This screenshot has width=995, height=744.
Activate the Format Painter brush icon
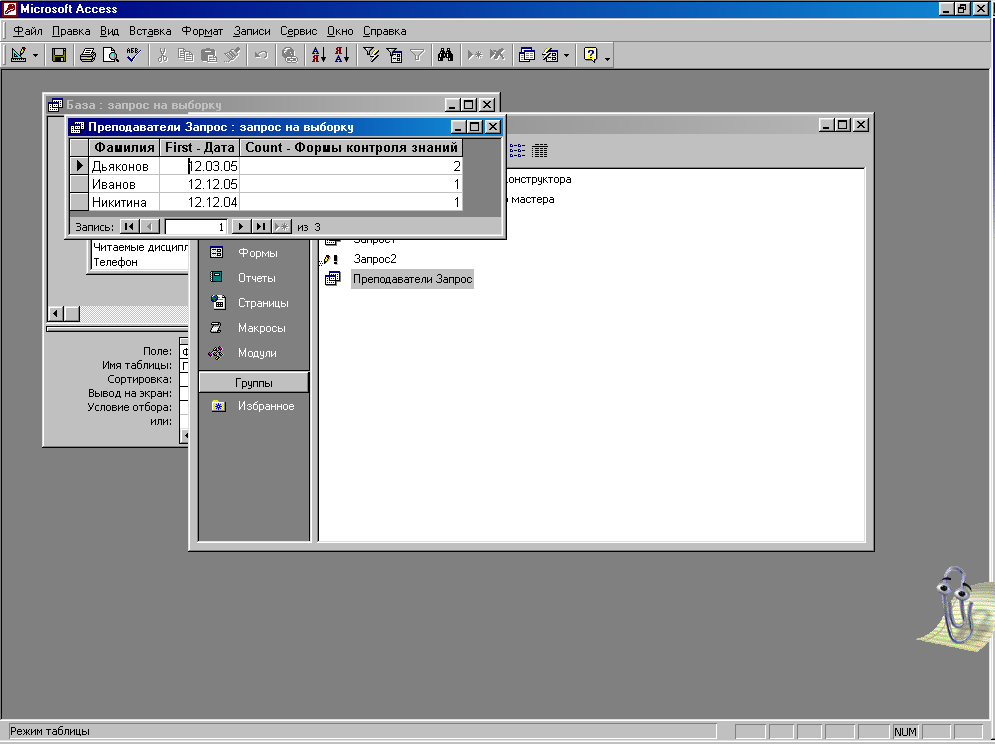[232, 55]
